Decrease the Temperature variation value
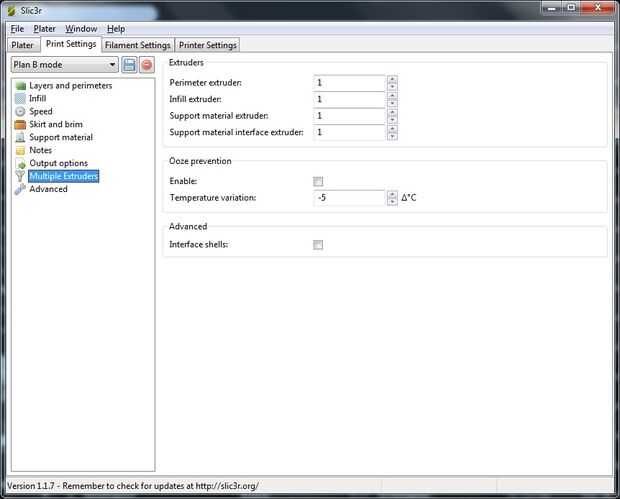Screen dimensions: 620x499 (x=392, y=202)
